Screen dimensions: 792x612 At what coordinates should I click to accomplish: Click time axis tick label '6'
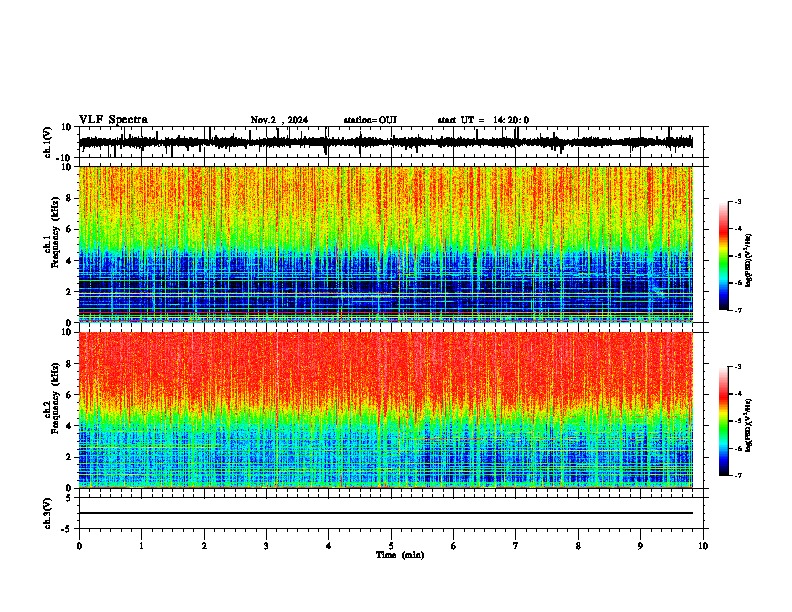[x=454, y=546]
